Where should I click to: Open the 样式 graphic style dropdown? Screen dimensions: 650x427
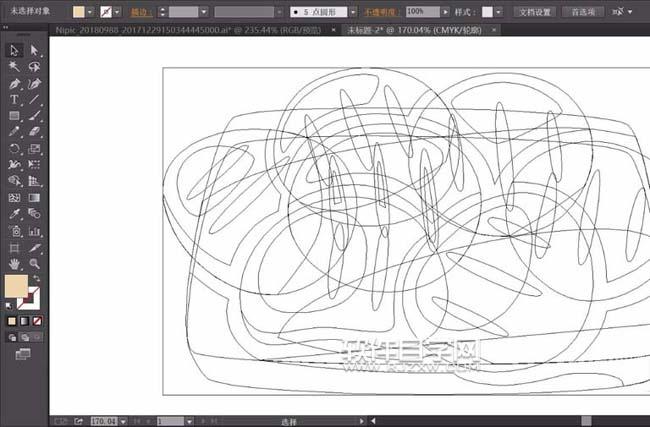click(499, 12)
